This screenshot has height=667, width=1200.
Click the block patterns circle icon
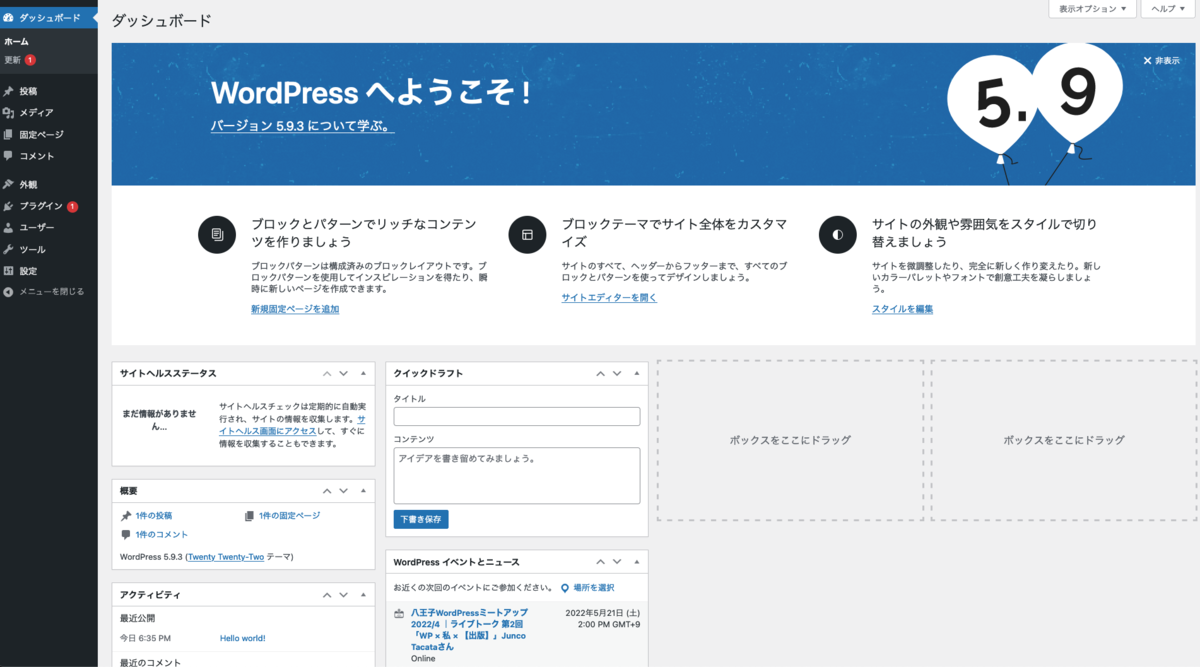point(217,235)
